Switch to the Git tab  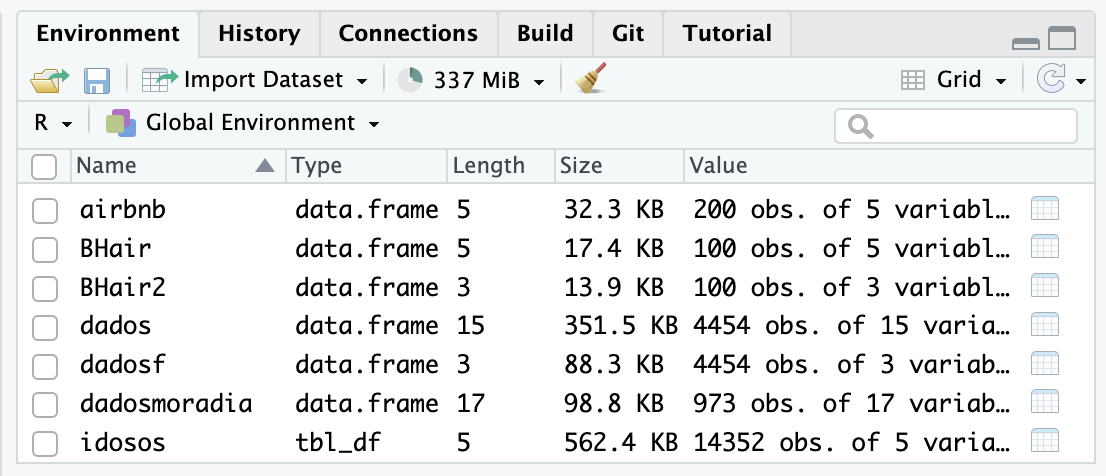[627, 34]
